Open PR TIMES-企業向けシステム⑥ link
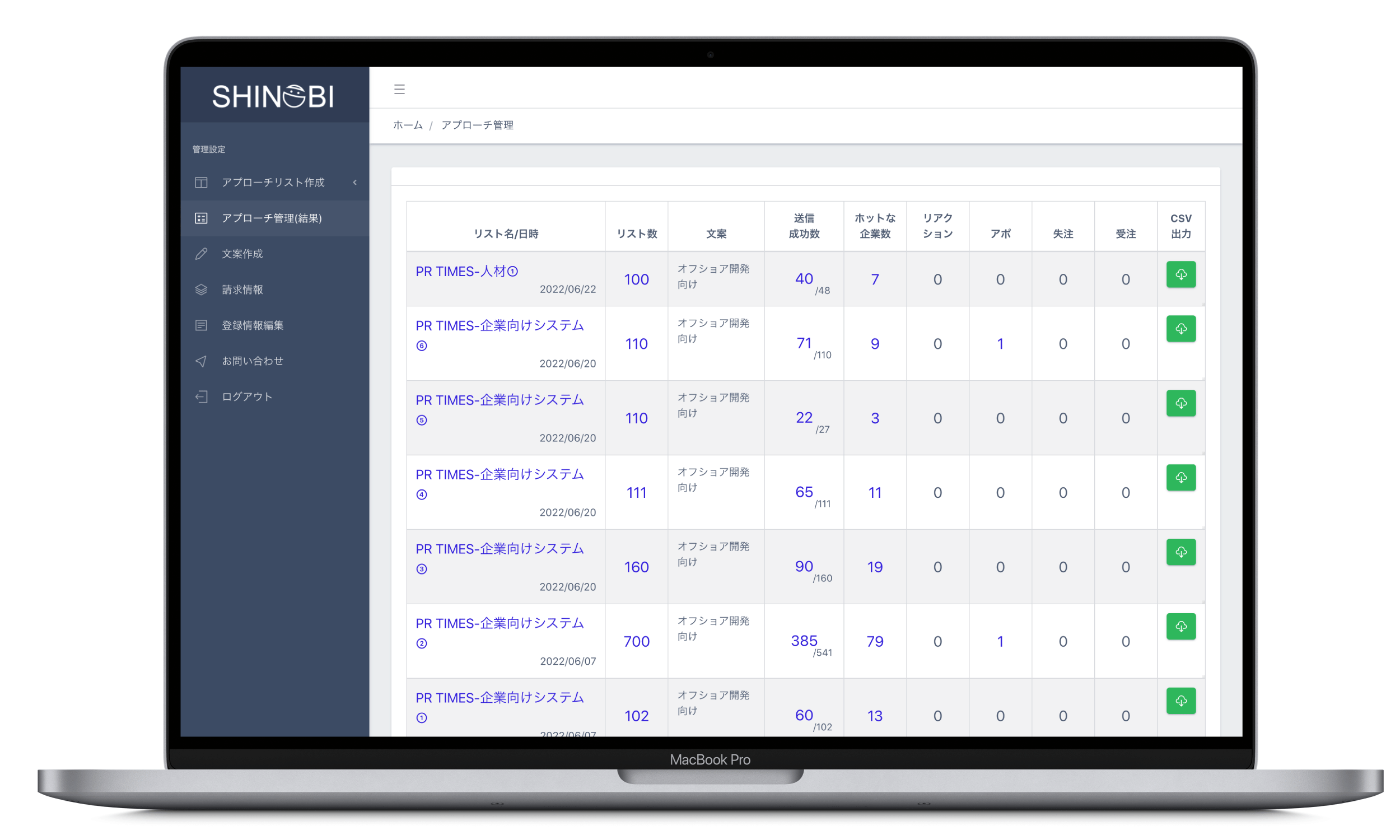 click(x=499, y=334)
